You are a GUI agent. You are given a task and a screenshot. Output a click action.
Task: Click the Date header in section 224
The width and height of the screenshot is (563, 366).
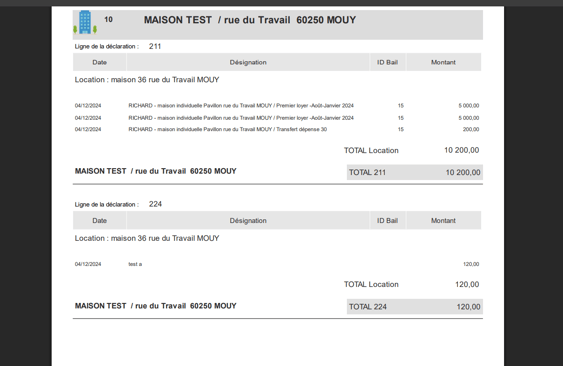click(x=99, y=221)
